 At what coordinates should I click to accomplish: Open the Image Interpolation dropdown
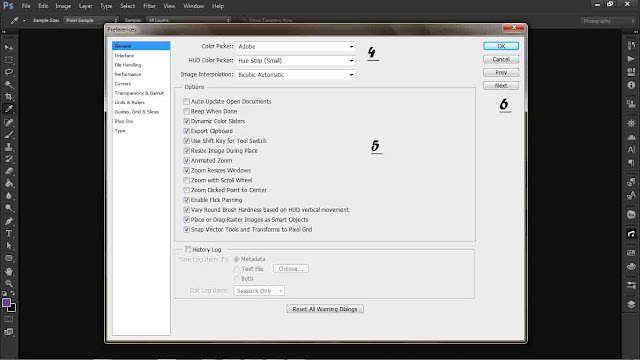coord(295,75)
